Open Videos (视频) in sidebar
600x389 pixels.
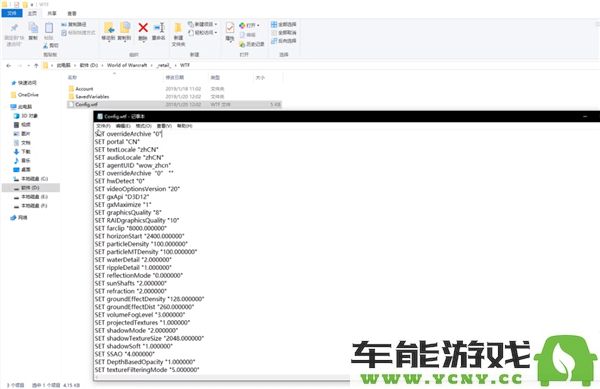point(22,125)
